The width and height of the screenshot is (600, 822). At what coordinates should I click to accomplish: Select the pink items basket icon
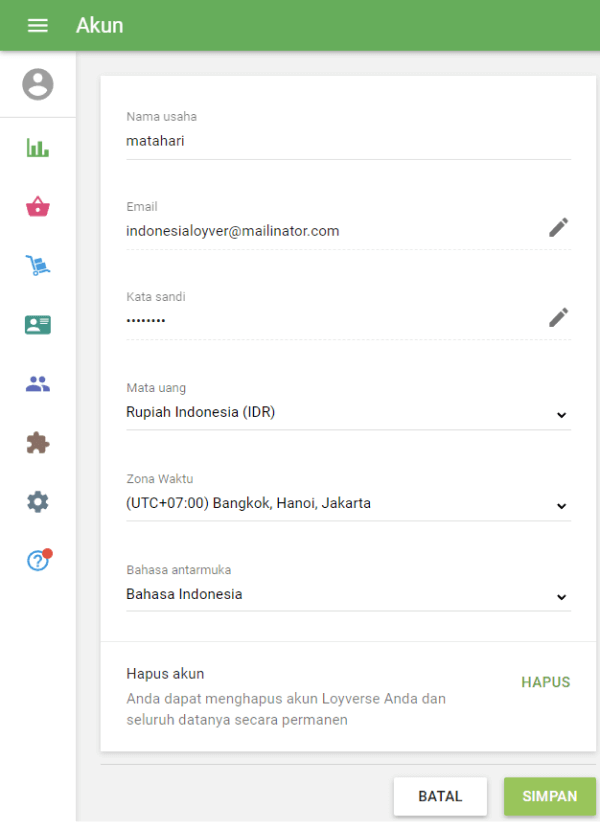tap(38, 206)
